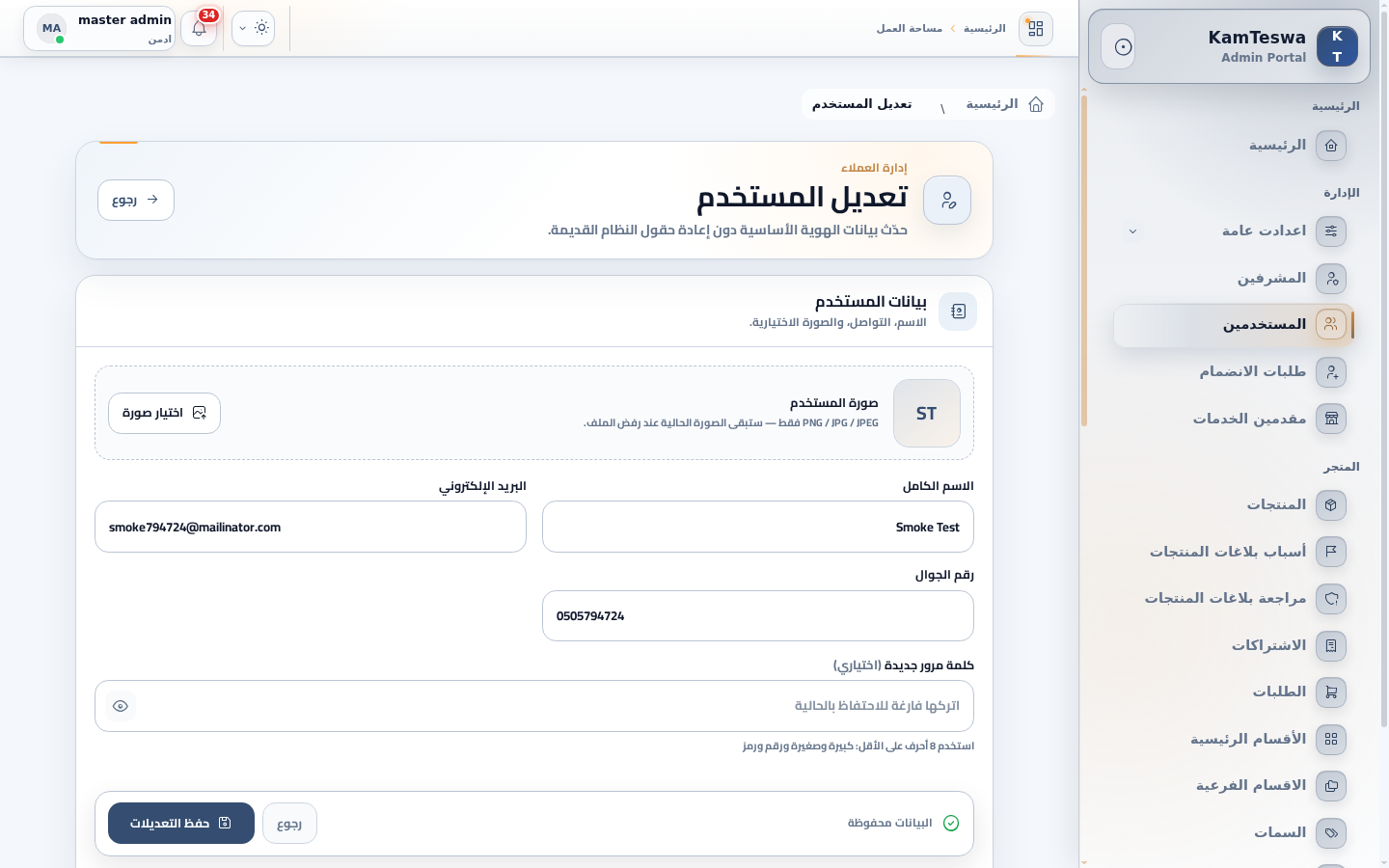Click the new password input field

tap(534, 706)
